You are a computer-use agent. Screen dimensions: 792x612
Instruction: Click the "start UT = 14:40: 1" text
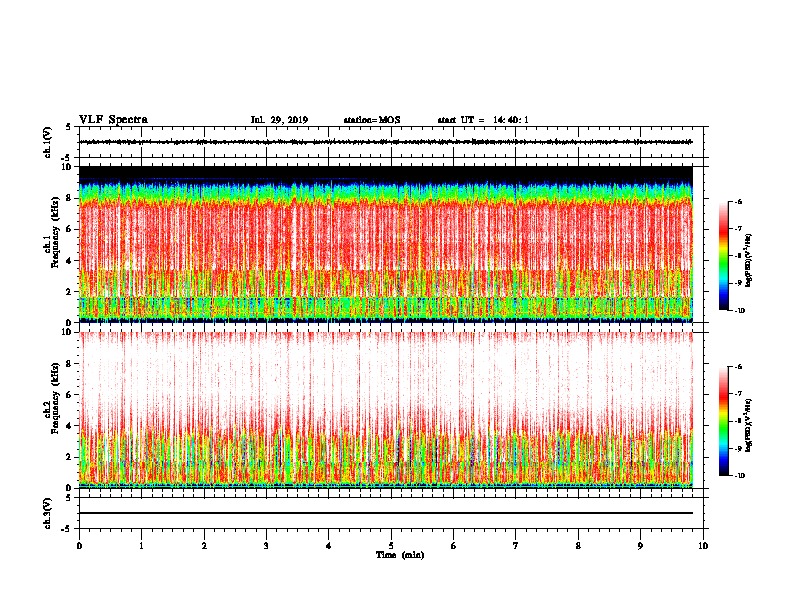pos(483,120)
